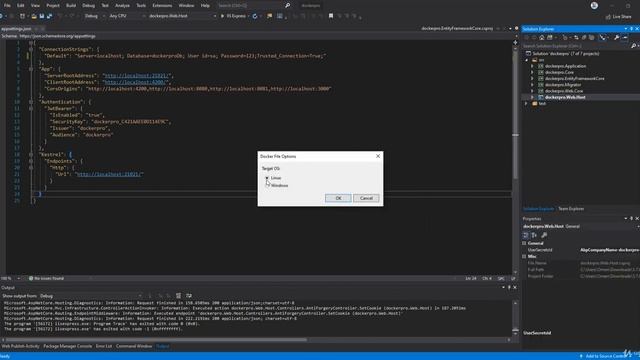
Task: Collapse the ConnectionStrings JSON block
Action: click(x=31, y=49)
